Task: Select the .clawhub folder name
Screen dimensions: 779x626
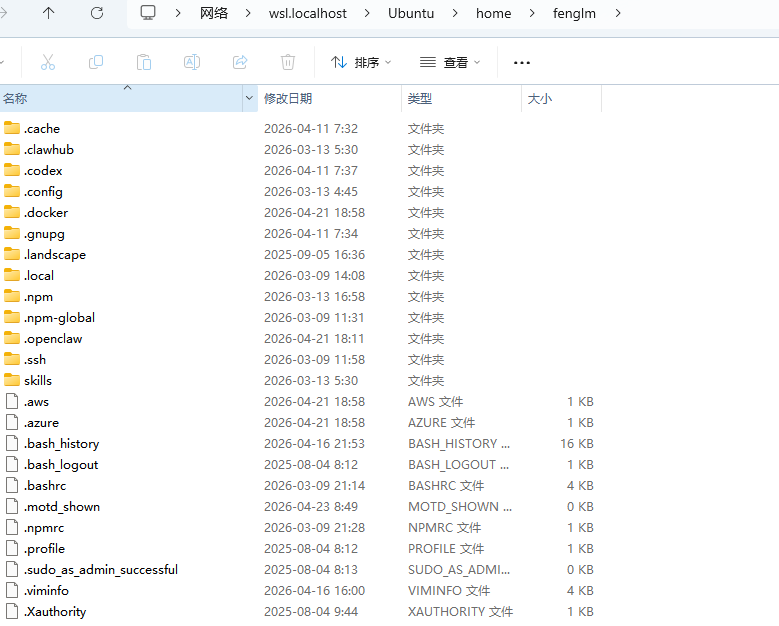Action: tap(49, 150)
